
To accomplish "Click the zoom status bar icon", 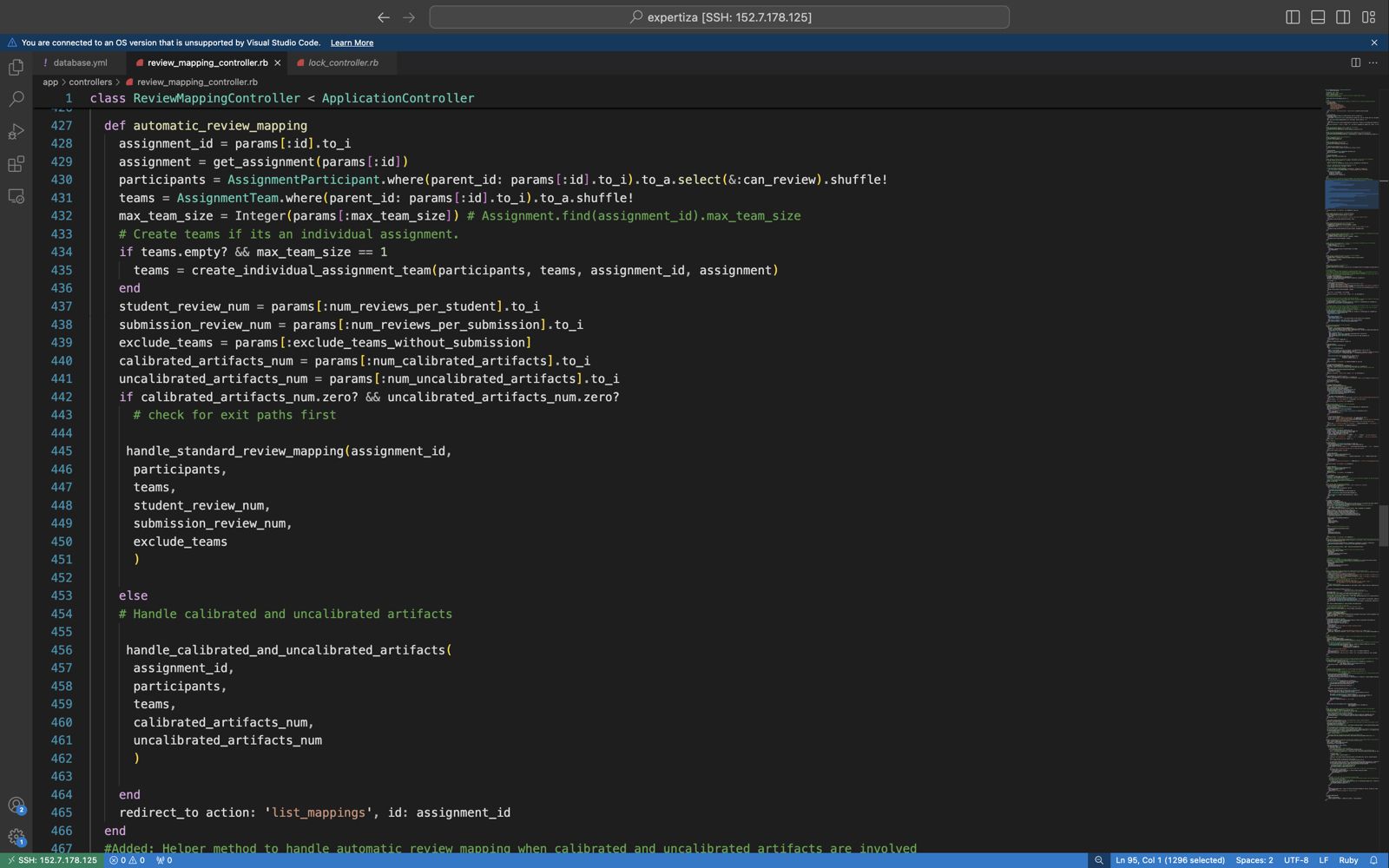I will [x=1098, y=860].
